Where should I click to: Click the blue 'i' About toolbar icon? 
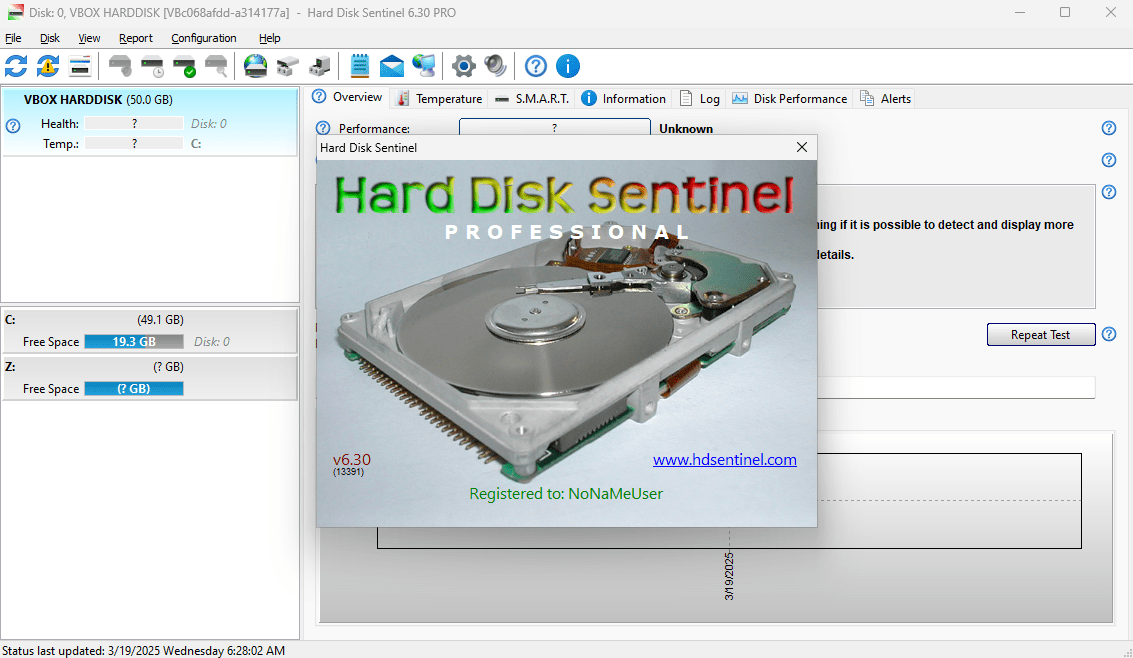pyautogui.click(x=568, y=66)
